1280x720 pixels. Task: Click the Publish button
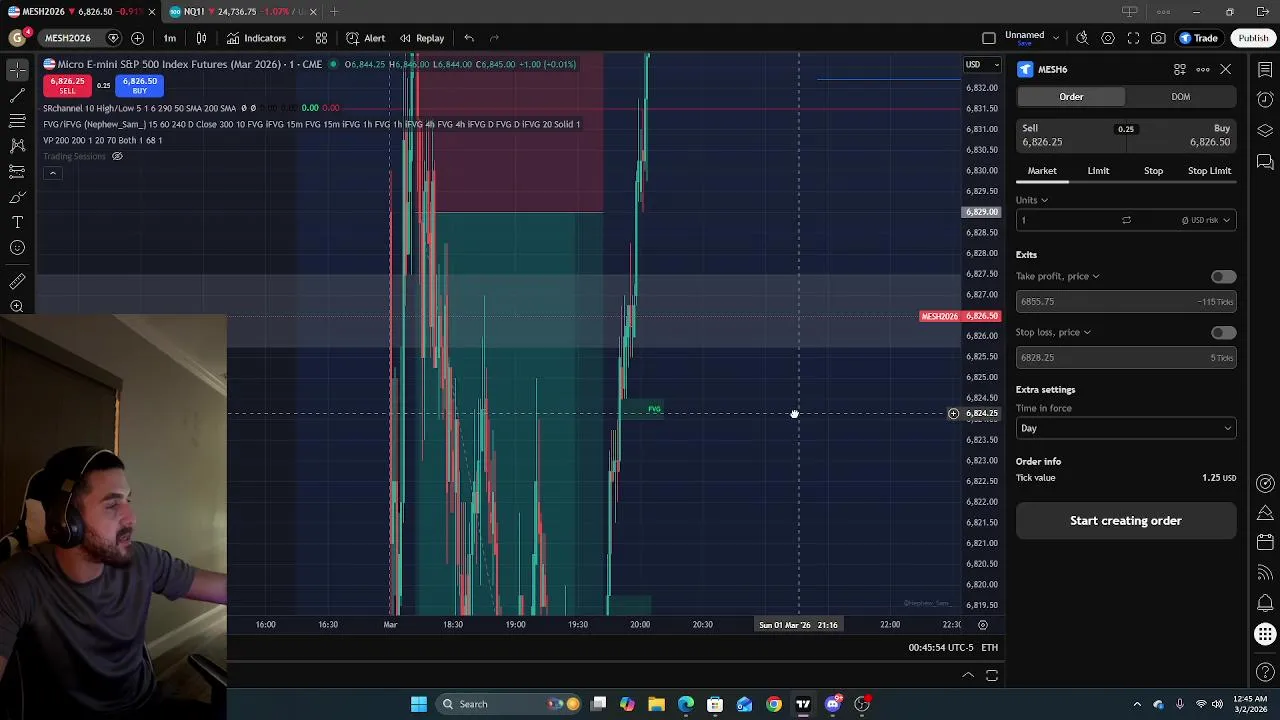tap(1253, 38)
